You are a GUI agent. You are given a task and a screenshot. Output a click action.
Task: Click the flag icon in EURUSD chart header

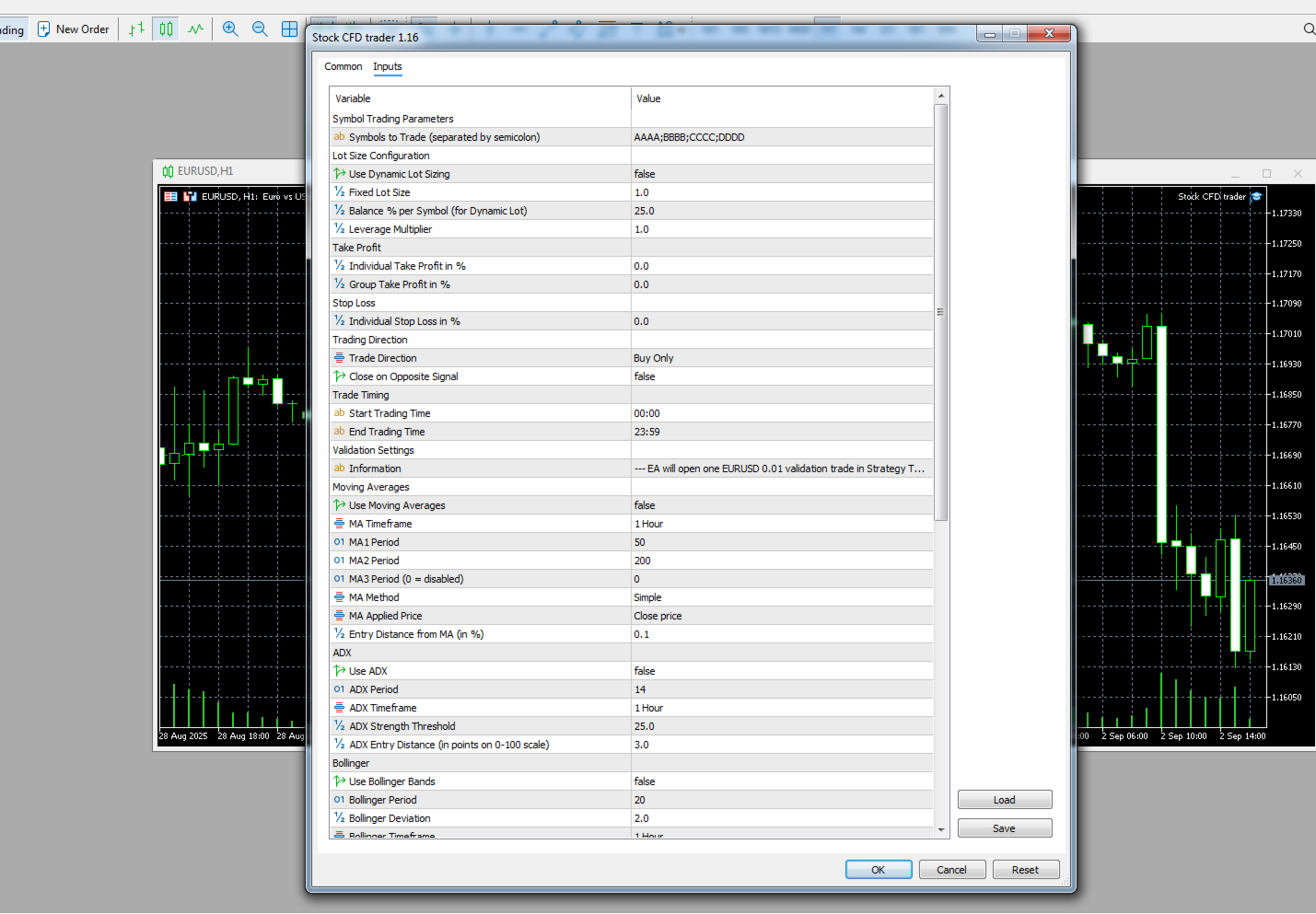[190, 196]
